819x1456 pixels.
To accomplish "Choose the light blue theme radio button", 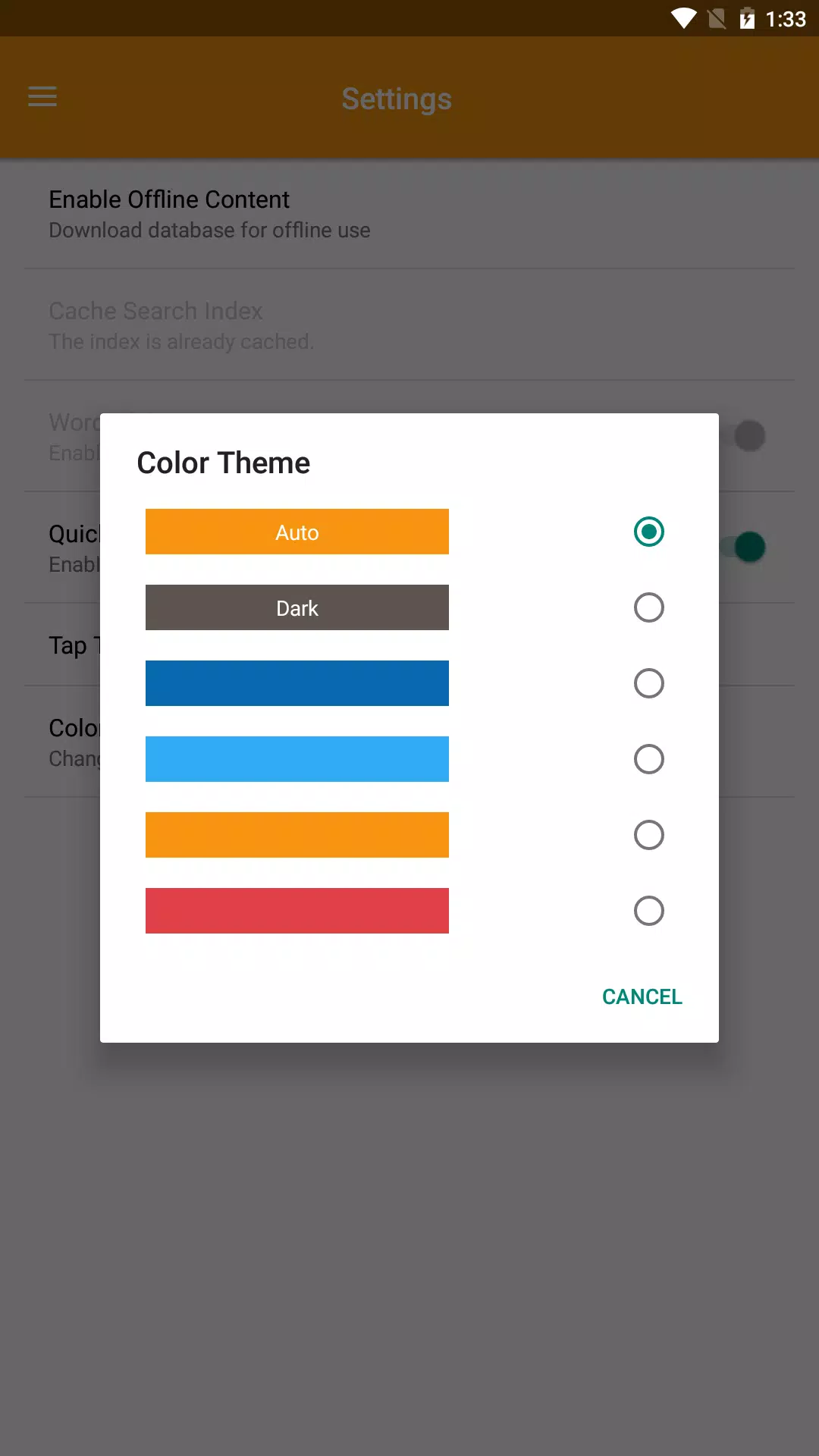I will click(649, 759).
